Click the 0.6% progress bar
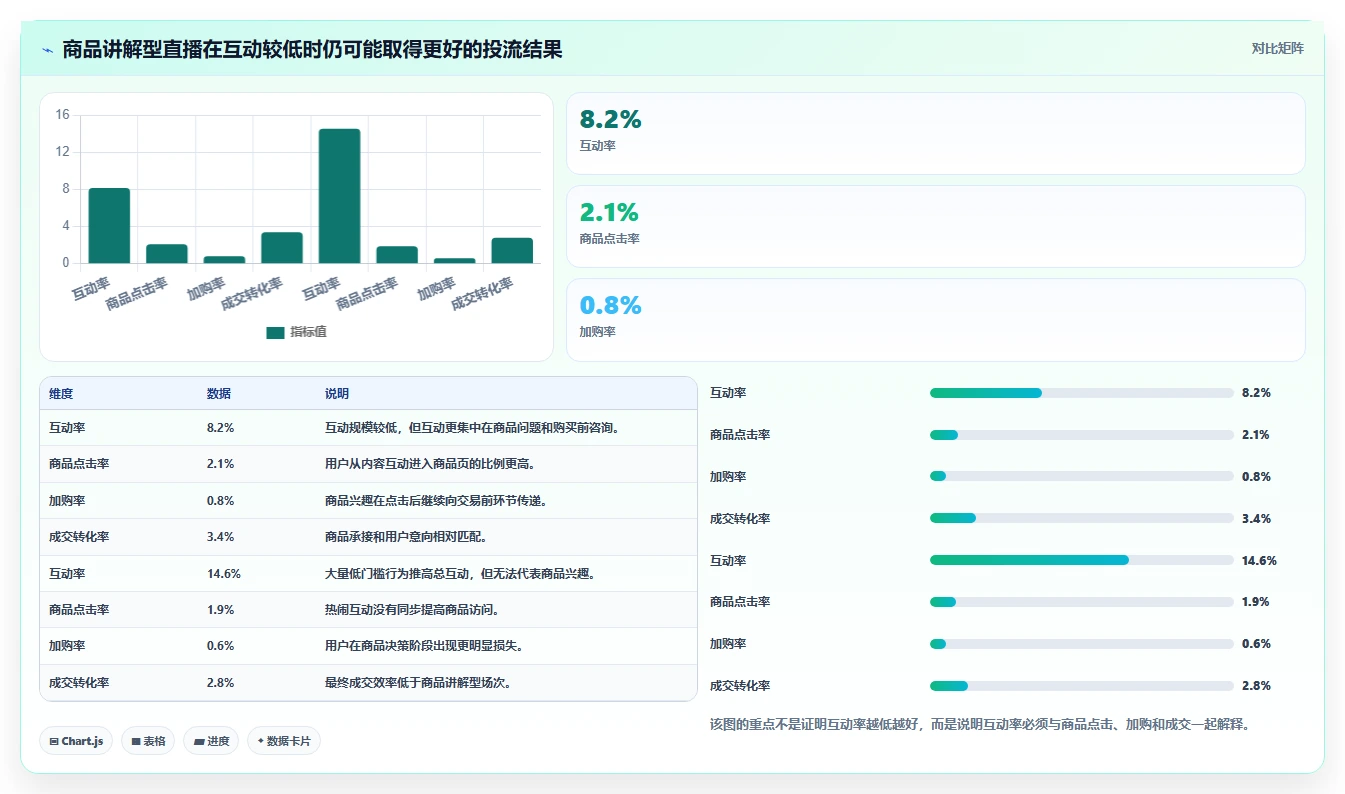 [1081, 644]
